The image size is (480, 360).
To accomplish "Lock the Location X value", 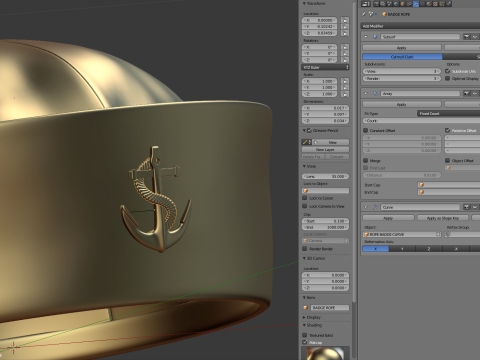I will (x=345, y=20).
